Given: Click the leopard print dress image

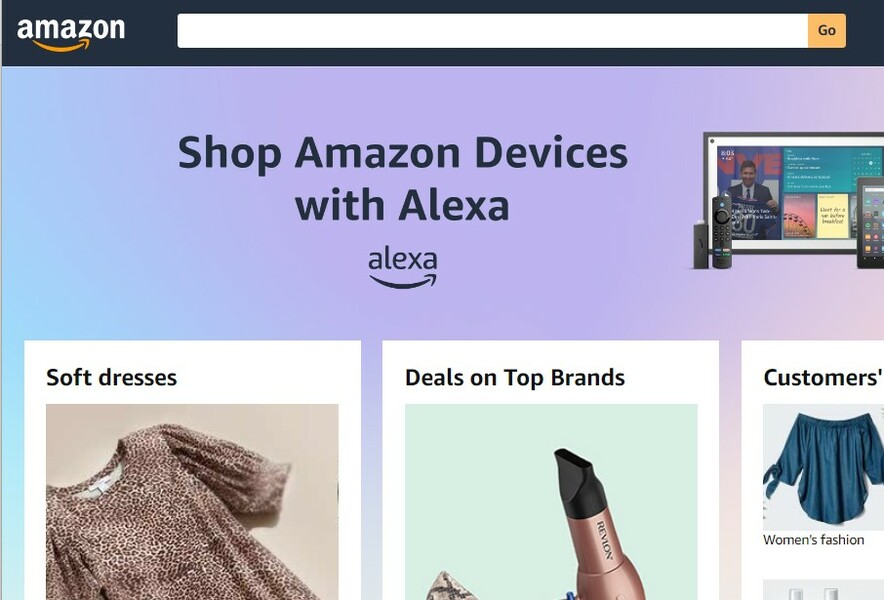Looking at the screenshot, I should point(192,502).
